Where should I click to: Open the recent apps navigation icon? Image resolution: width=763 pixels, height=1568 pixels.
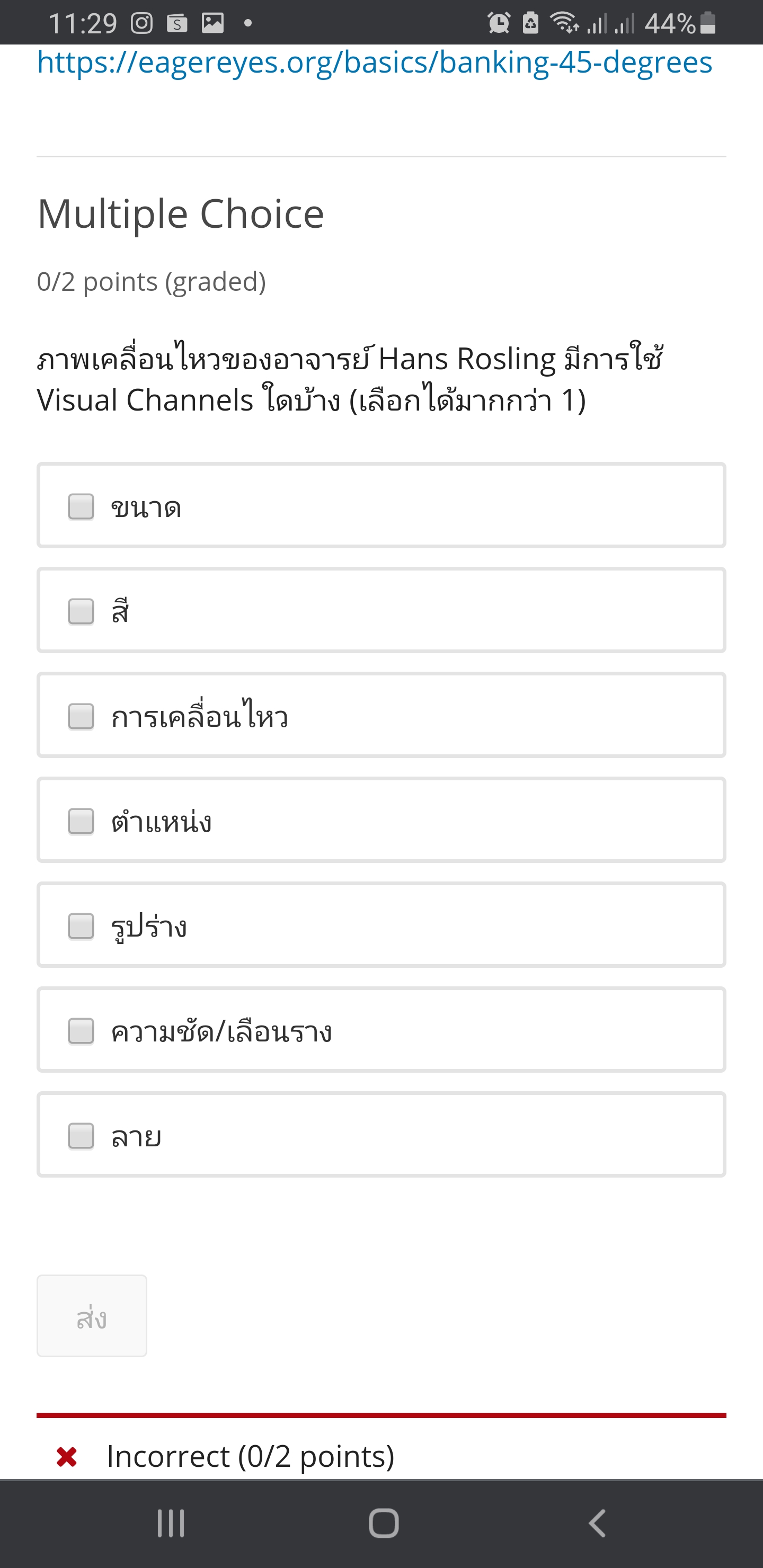[x=171, y=1524]
